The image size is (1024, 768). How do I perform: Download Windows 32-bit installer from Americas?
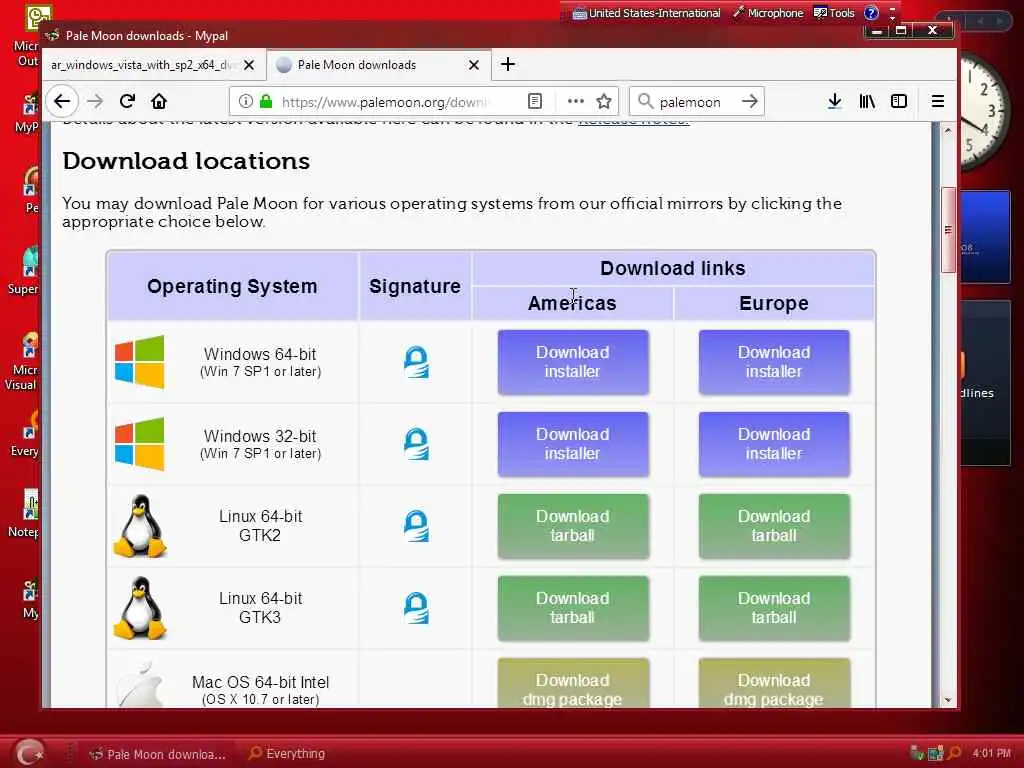(573, 444)
